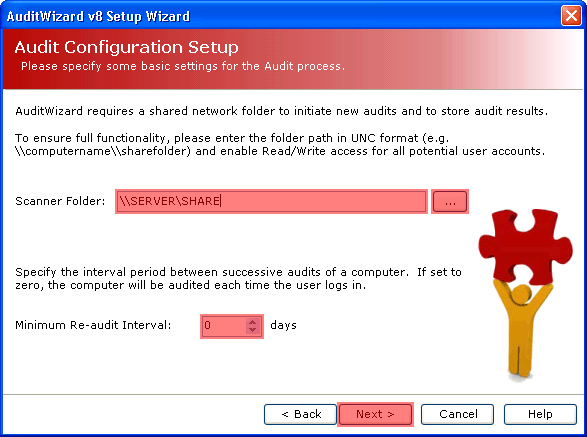This screenshot has height=437, width=587.
Task: Click the interval period description text
Action: point(238,279)
